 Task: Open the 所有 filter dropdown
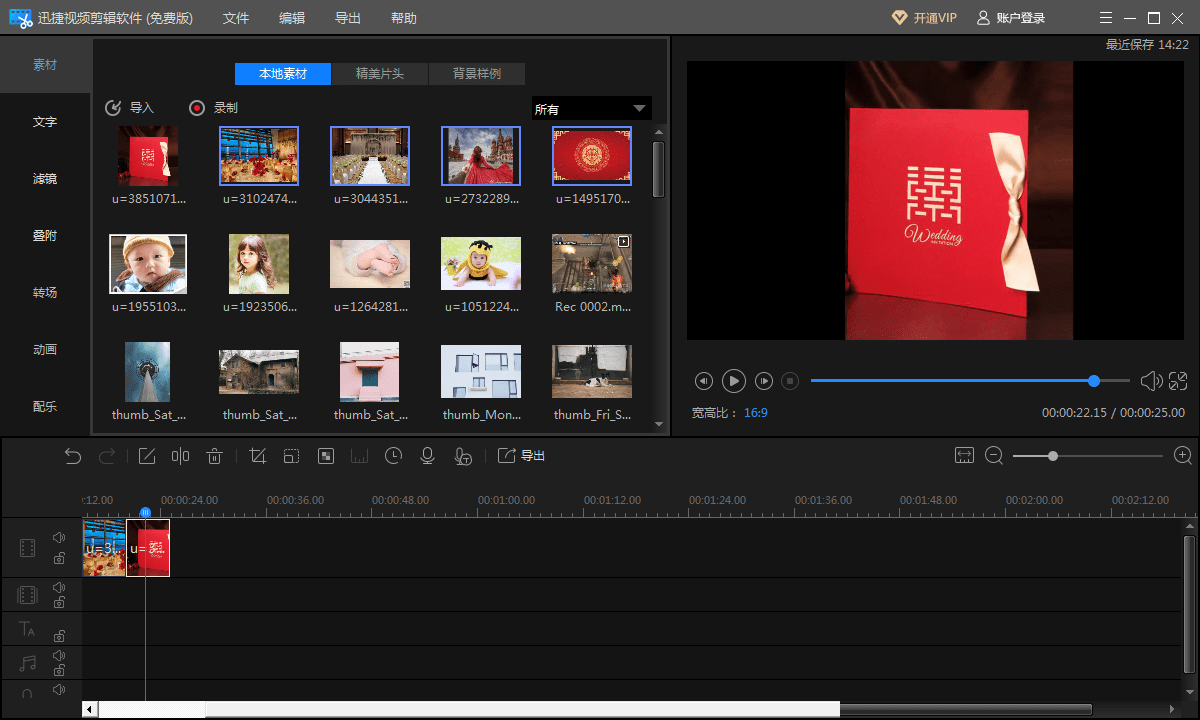tap(591, 109)
